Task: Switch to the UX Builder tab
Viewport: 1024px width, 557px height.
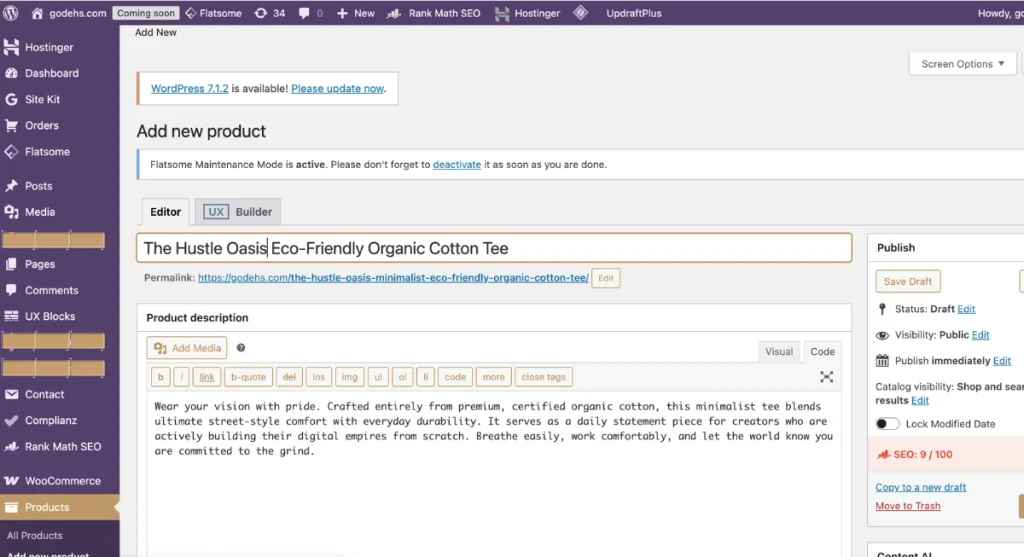Action: tap(238, 212)
